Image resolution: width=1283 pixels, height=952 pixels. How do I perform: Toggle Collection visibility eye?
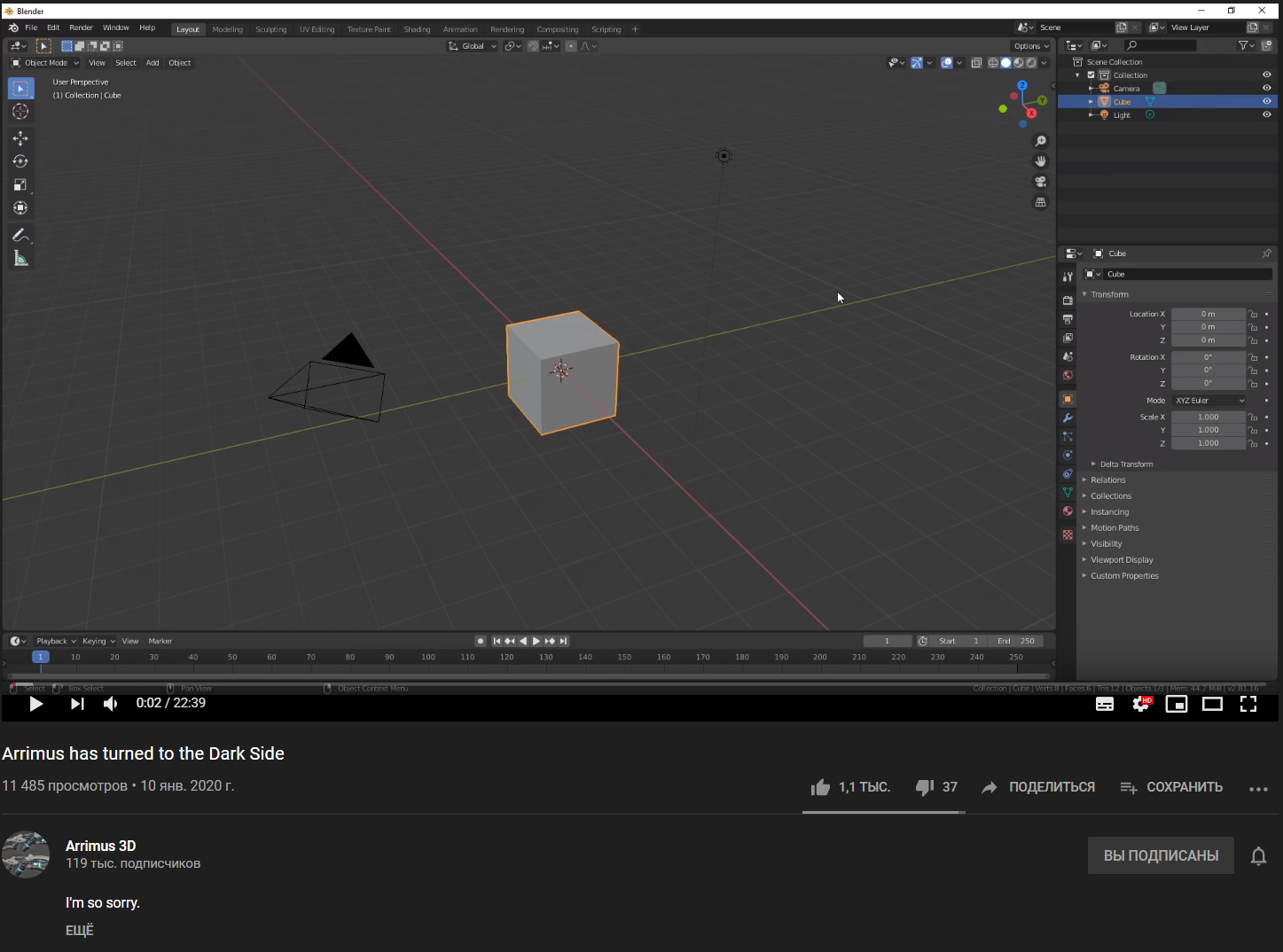[x=1267, y=74]
